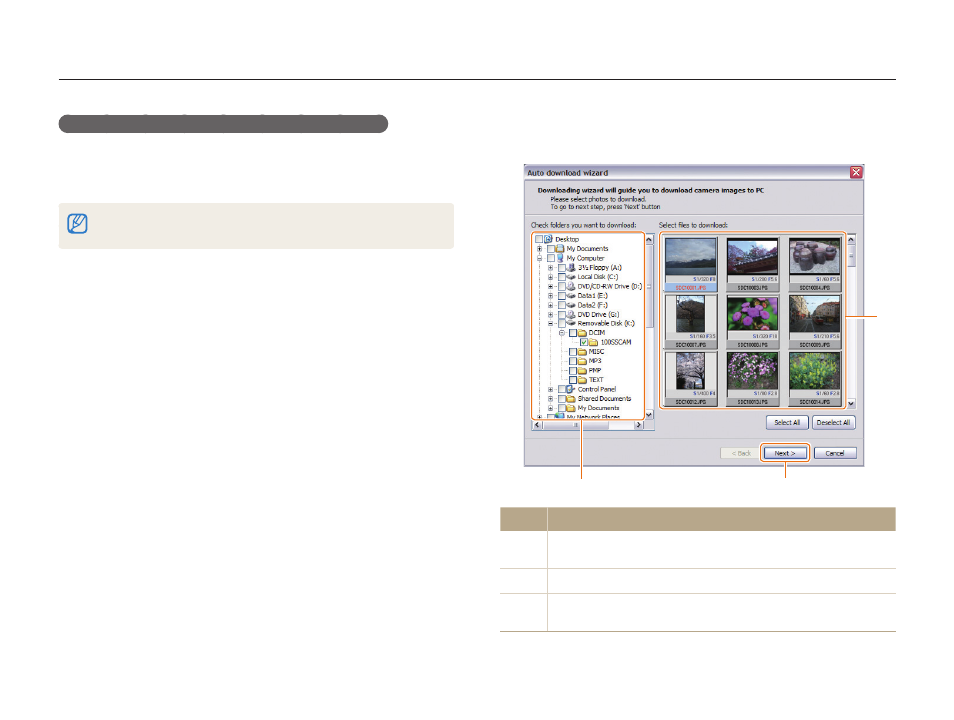The height and width of the screenshot is (720, 954).
Task: Collapse the DCIM folder node
Action: (x=562, y=333)
